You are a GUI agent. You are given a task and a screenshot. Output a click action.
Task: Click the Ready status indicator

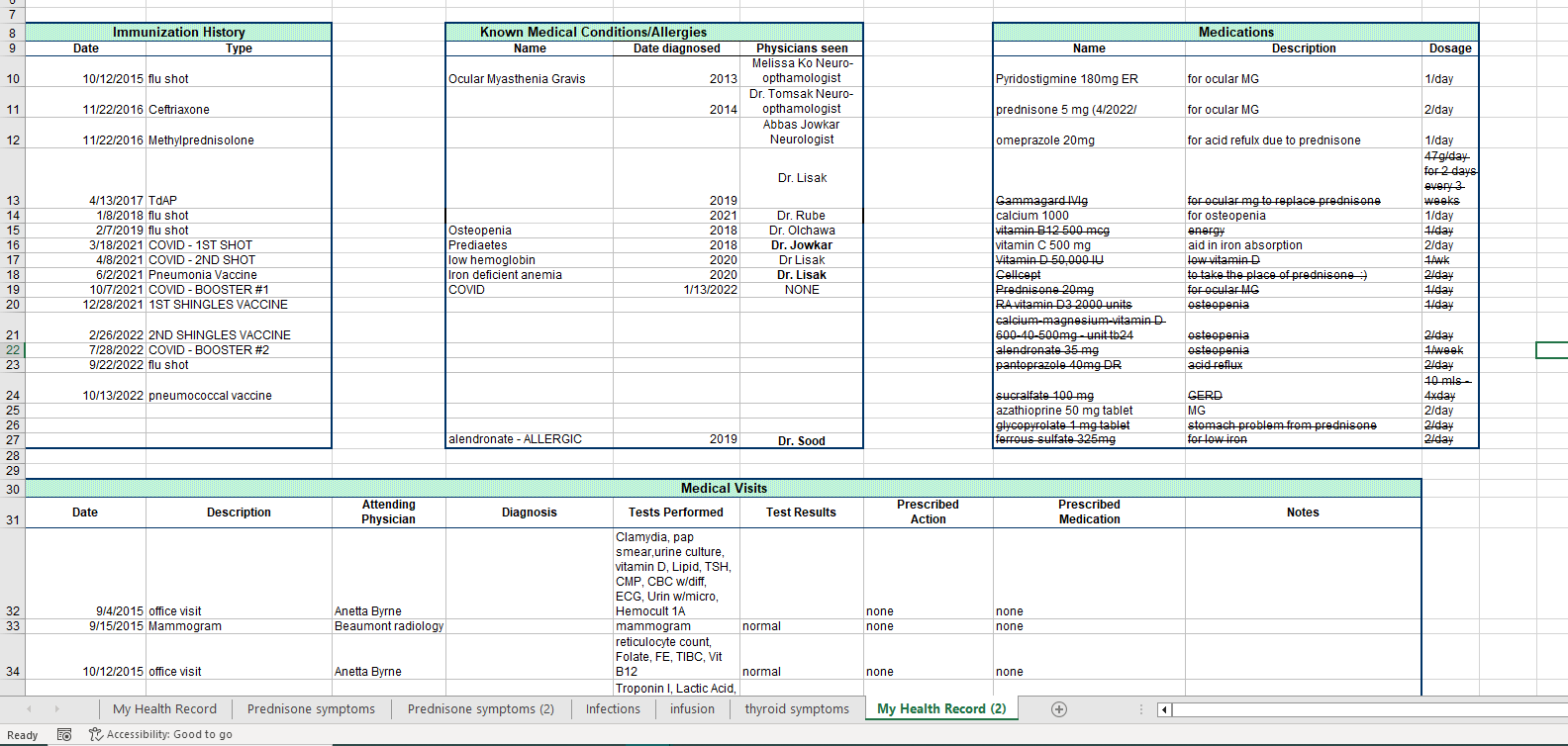pos(23,735)
